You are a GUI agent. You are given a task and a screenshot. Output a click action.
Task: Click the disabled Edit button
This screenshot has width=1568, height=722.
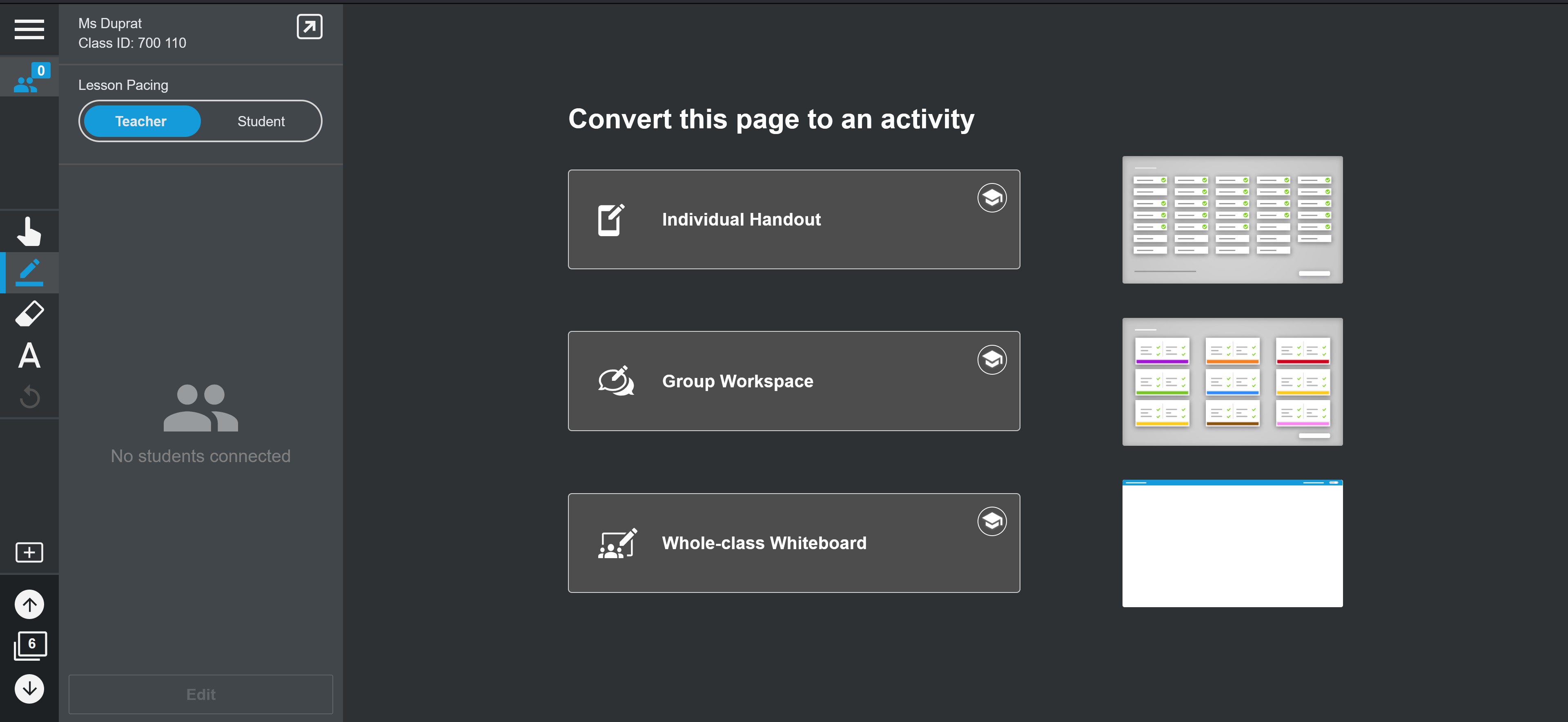pos(201,694)
